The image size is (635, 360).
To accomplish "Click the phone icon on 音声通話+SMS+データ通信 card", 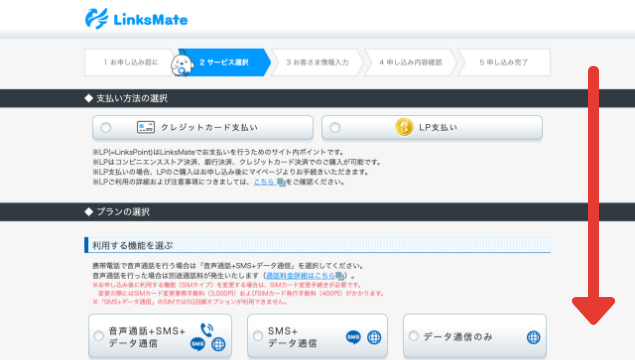I will coord(207,330).
